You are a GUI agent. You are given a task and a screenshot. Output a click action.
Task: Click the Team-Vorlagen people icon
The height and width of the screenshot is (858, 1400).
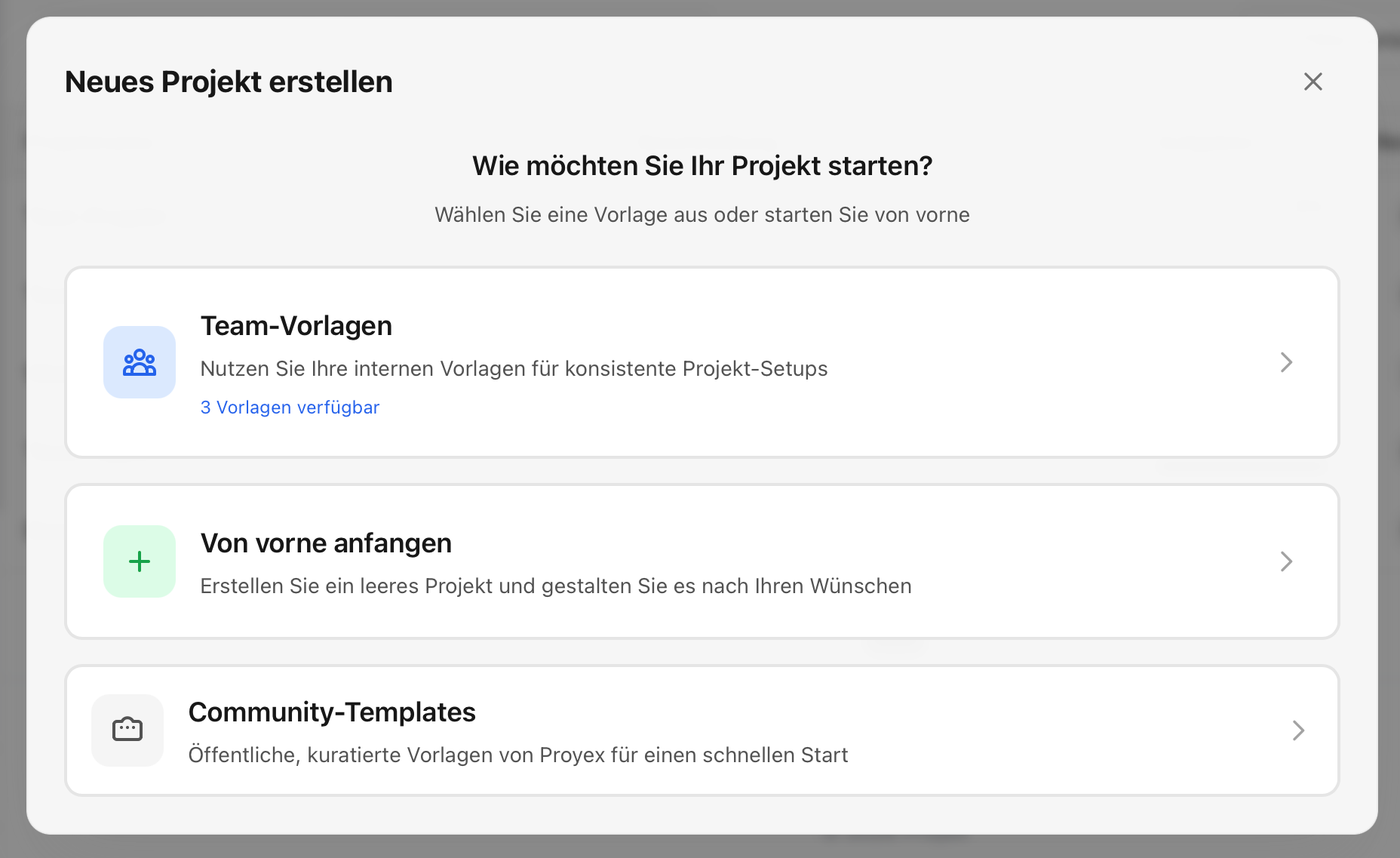pos(140,362)
